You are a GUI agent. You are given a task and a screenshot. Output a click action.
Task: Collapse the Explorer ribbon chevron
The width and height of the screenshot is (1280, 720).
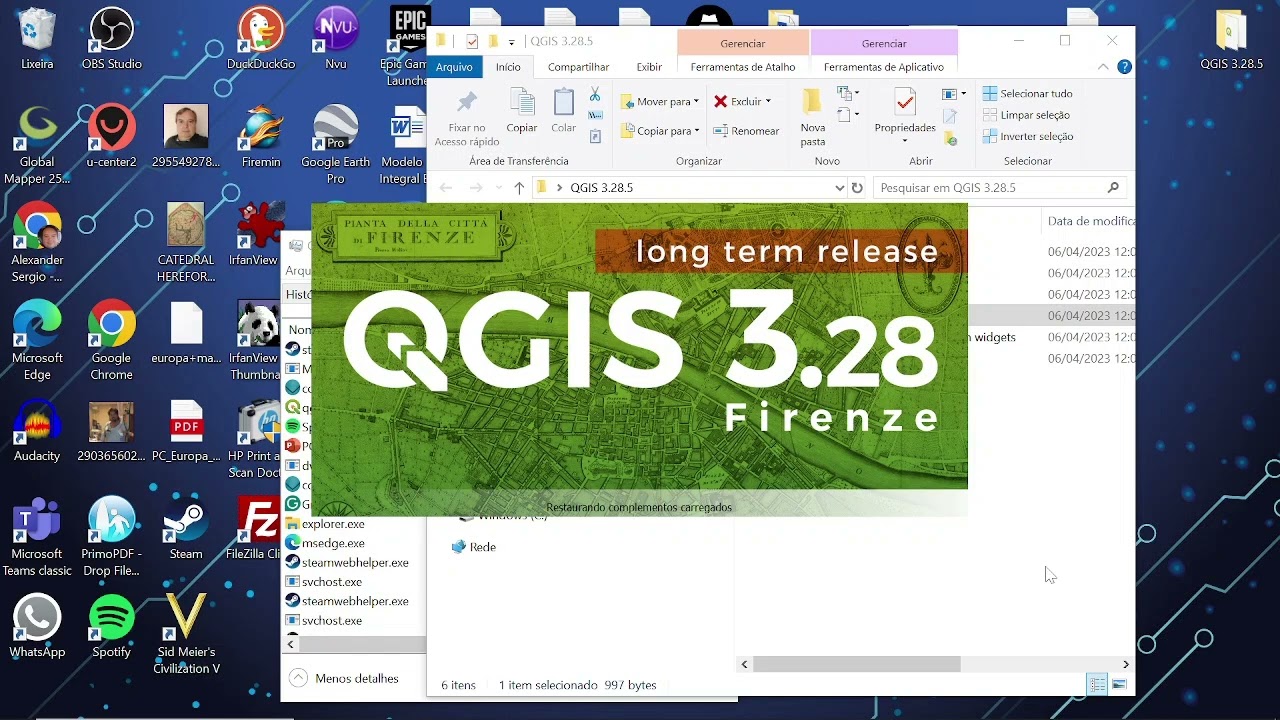click(1103, 67)
